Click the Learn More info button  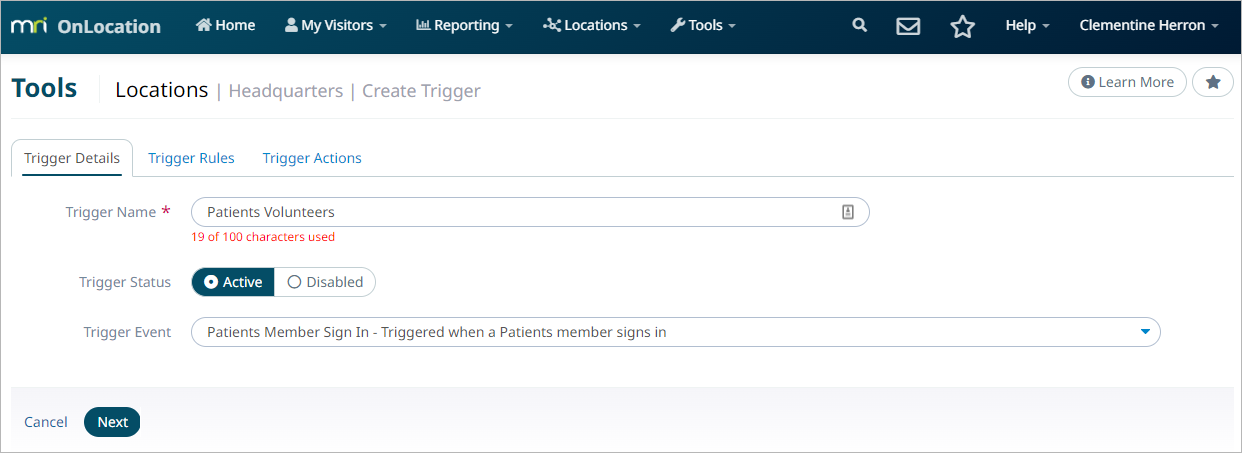point(1127,82)
